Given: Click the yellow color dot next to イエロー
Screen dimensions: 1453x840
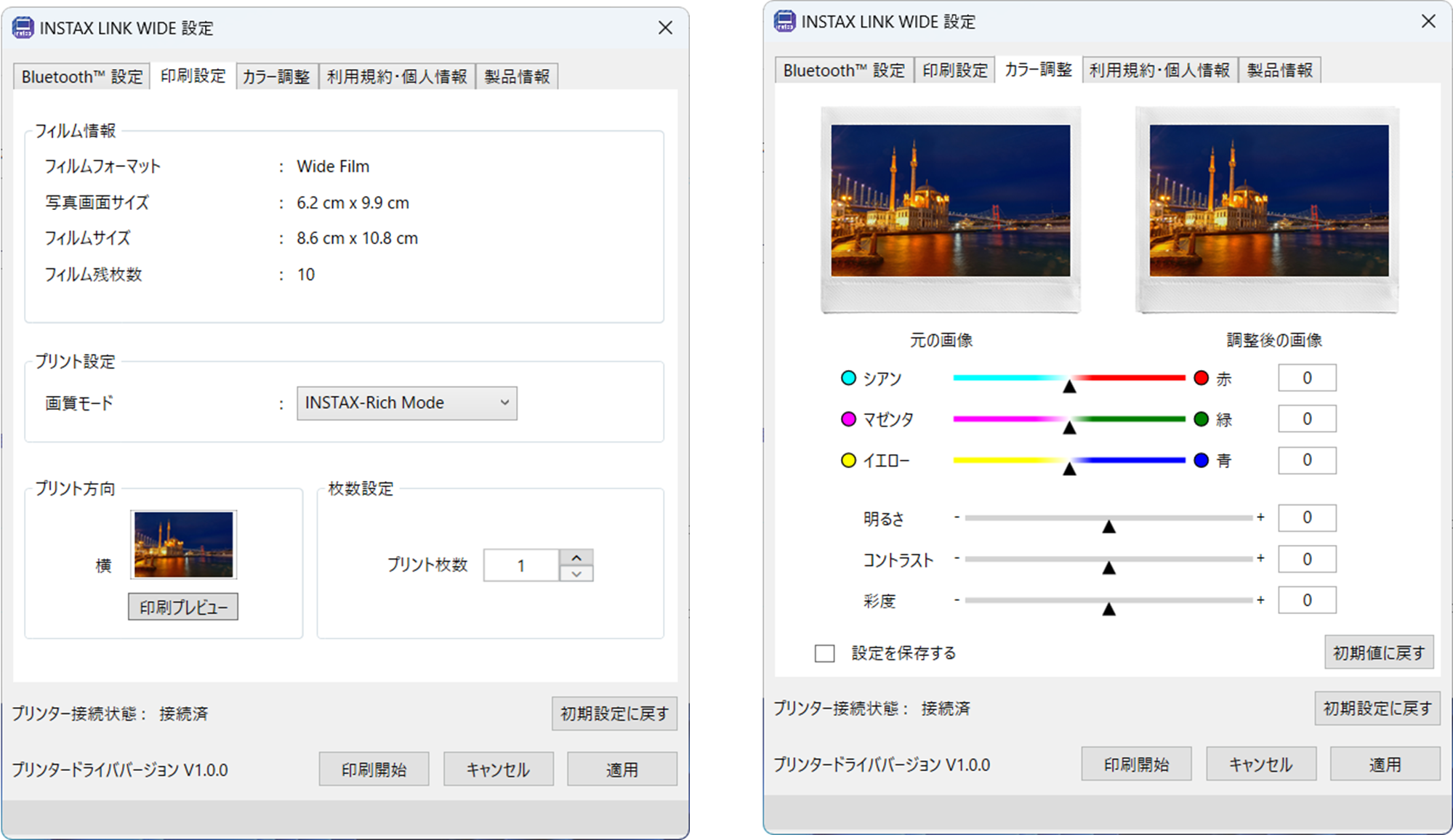Looking at the screenshot, I should pos(848,461).
